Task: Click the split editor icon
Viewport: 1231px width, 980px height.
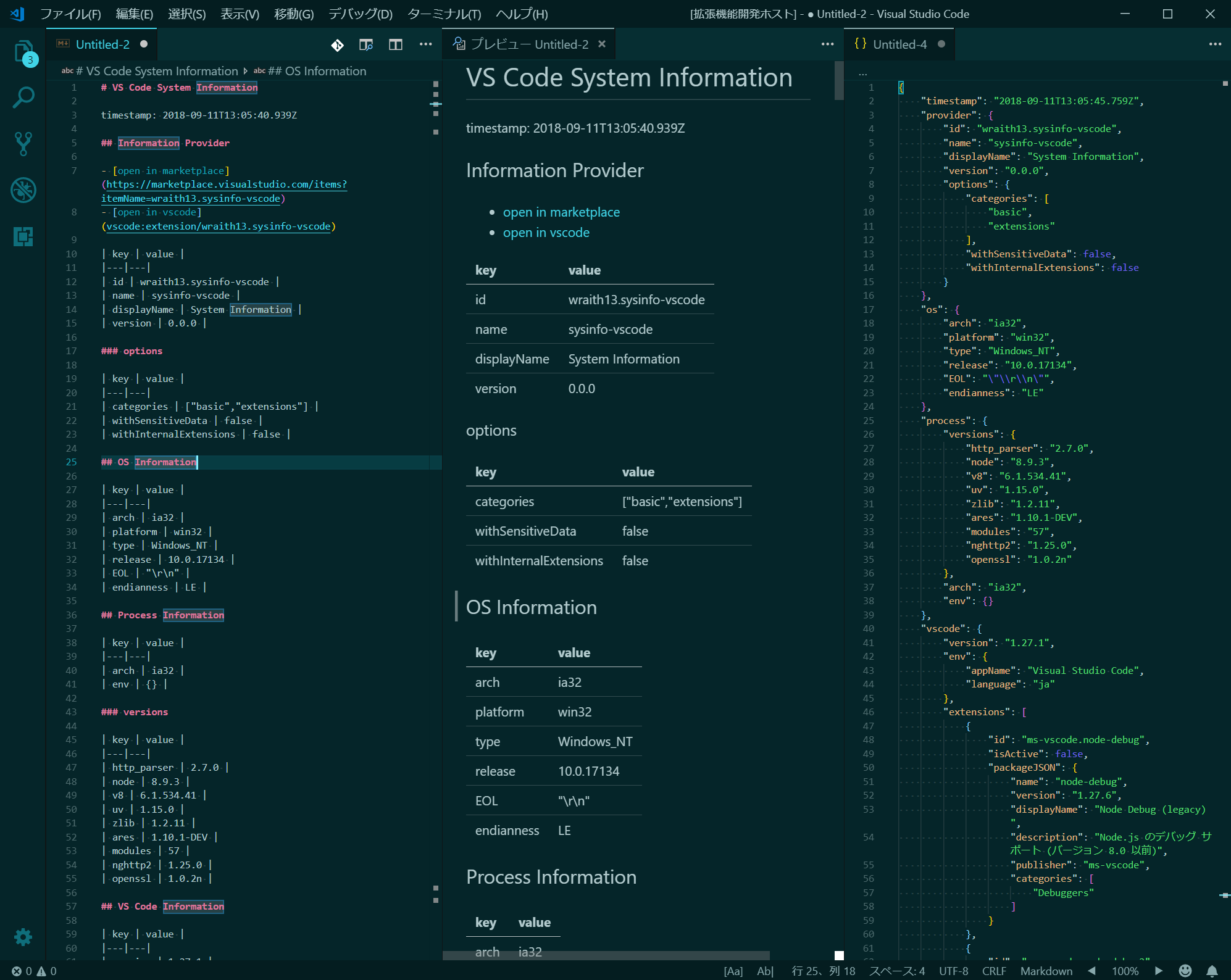Action: pyautogui.click(x=396, y=44)
